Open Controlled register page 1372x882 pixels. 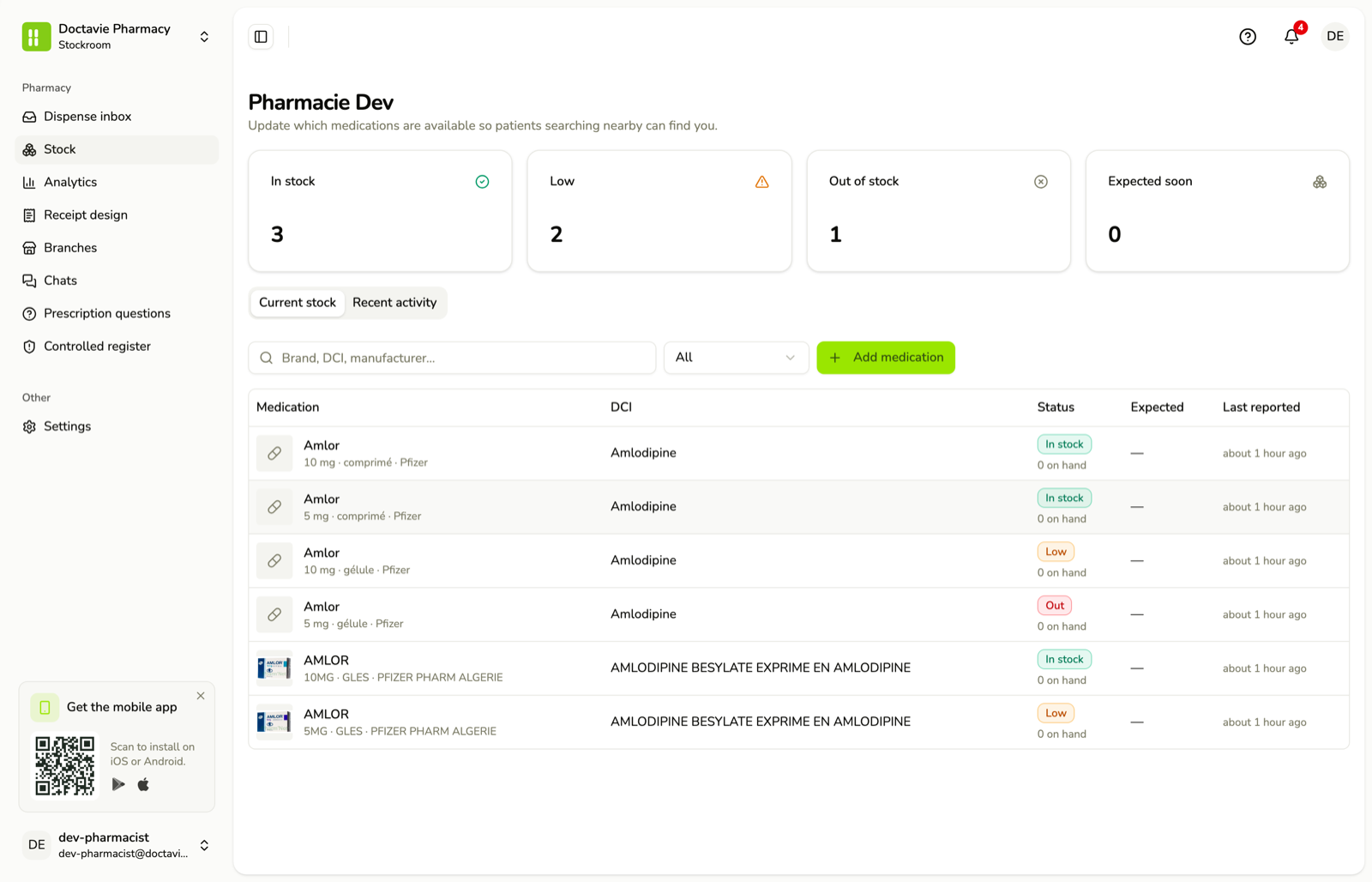click(117, 347)
